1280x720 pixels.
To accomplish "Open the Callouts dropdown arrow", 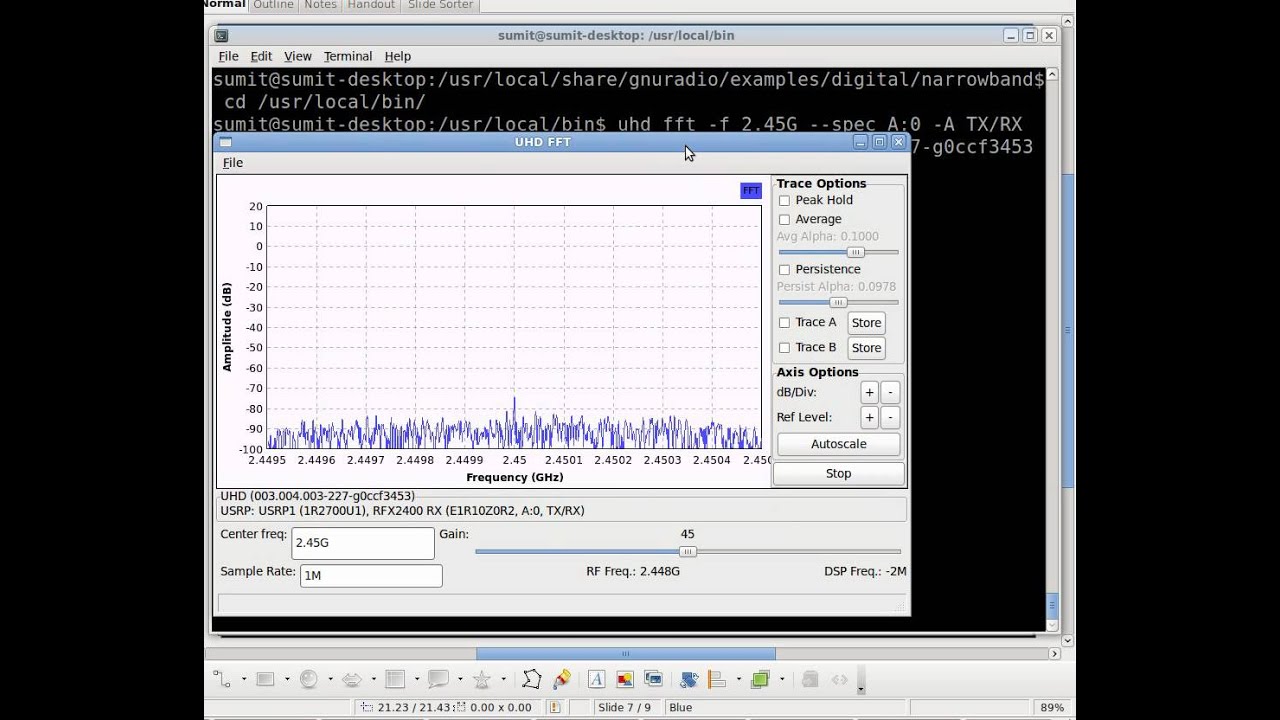I will [460, 680].
